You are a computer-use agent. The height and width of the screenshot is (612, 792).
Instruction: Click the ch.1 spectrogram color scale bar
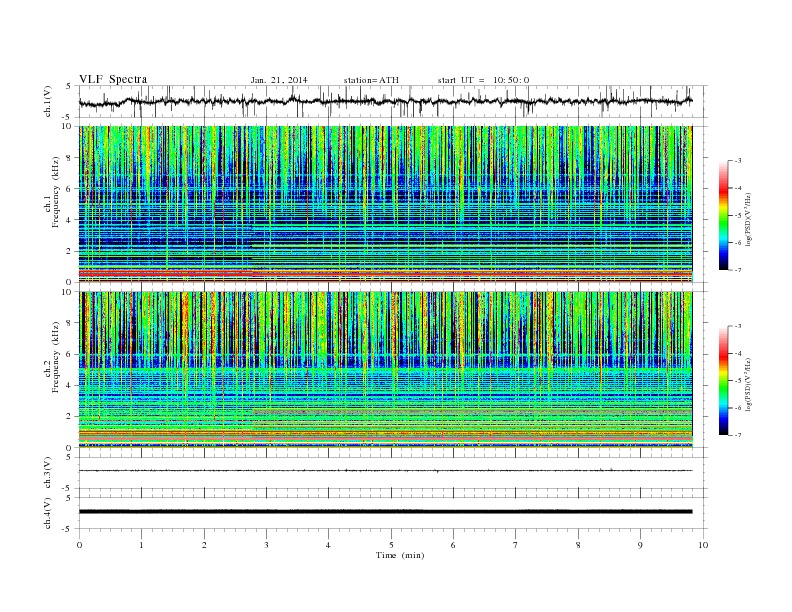(723, 215)
